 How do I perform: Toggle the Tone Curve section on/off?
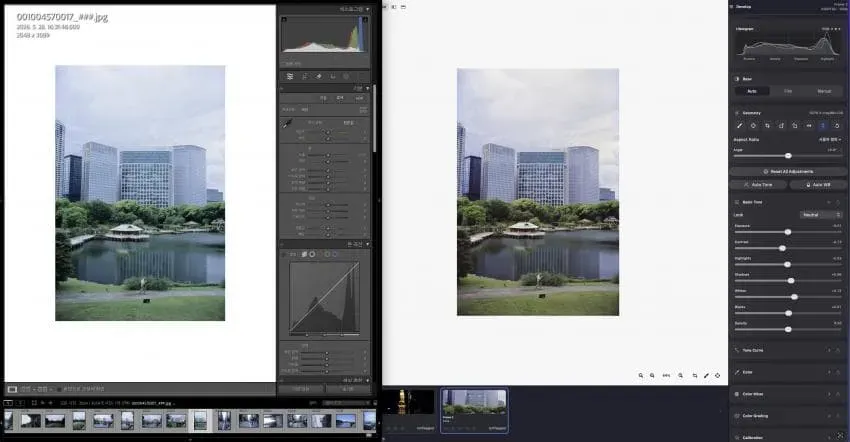[838, 350]
